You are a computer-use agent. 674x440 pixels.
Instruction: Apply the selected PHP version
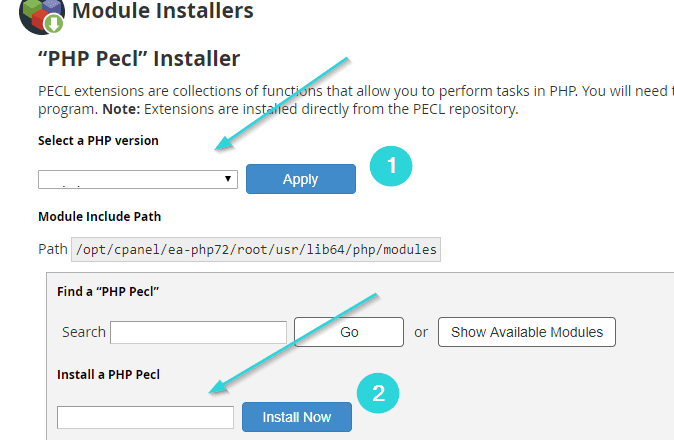pos(300,179)
